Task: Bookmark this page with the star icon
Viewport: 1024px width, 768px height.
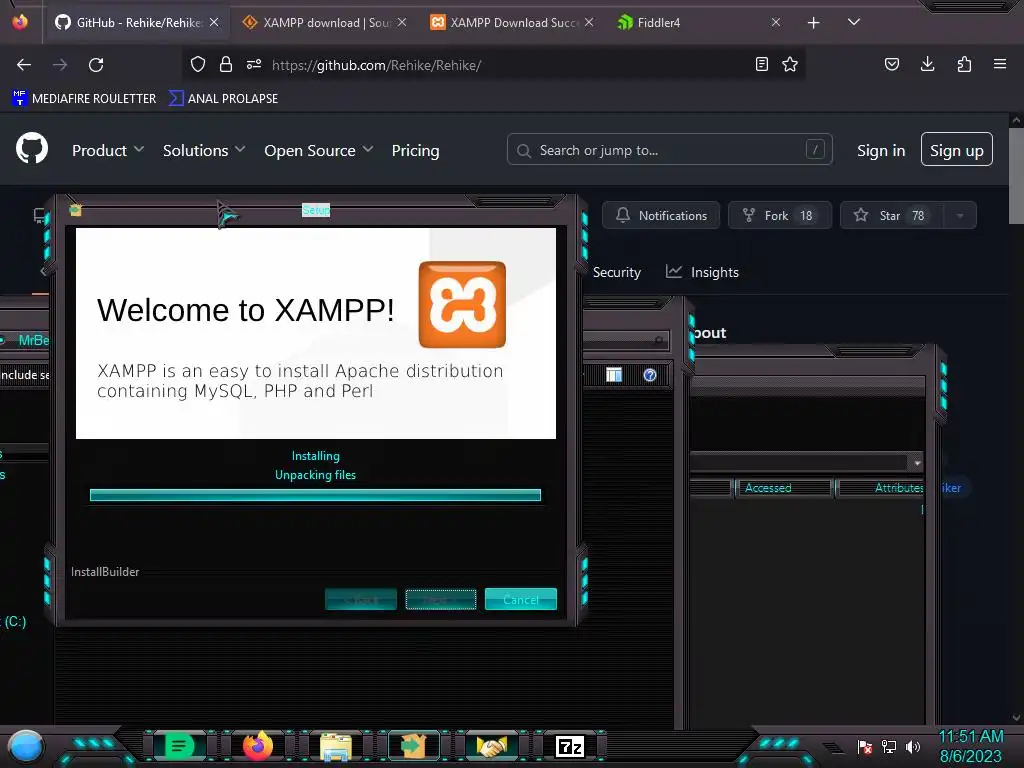Action: [x=790, y=64]
